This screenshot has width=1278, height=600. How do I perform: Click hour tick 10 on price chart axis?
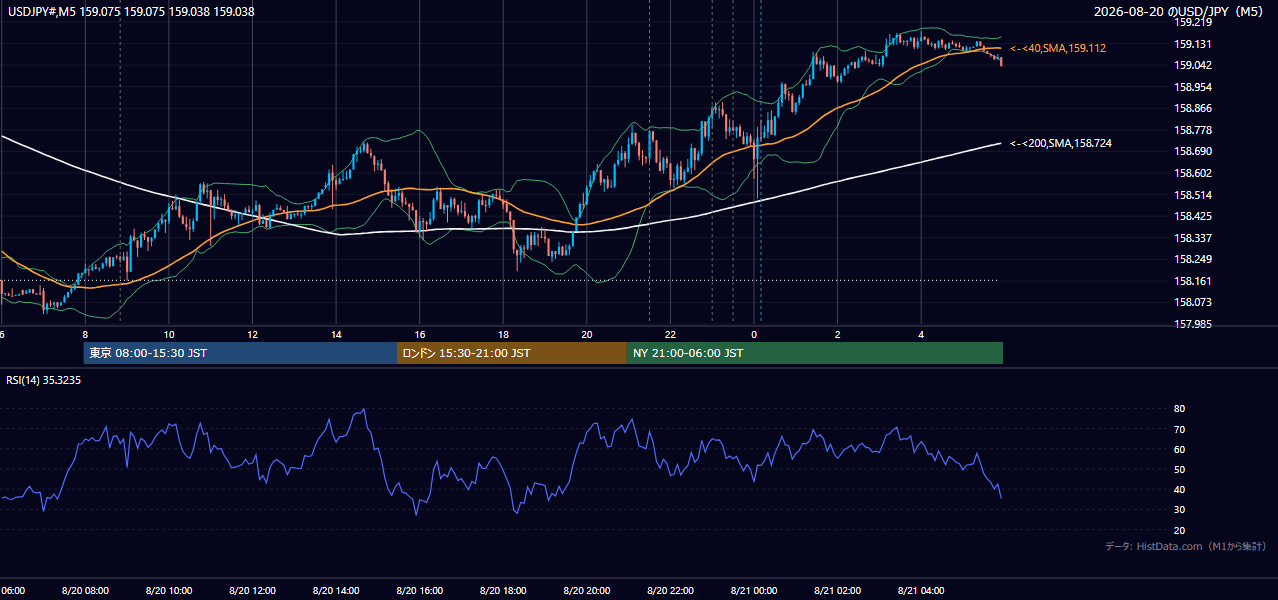click(x=169, y=335)
